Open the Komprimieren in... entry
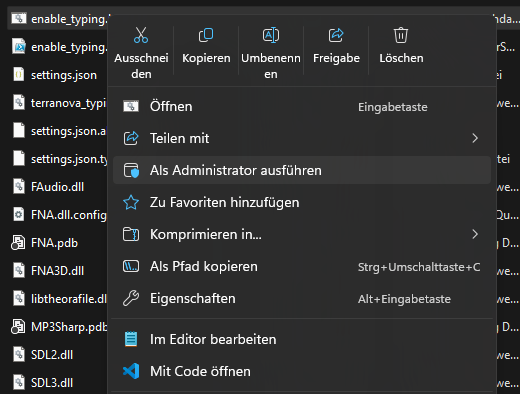 pos(302,234)
